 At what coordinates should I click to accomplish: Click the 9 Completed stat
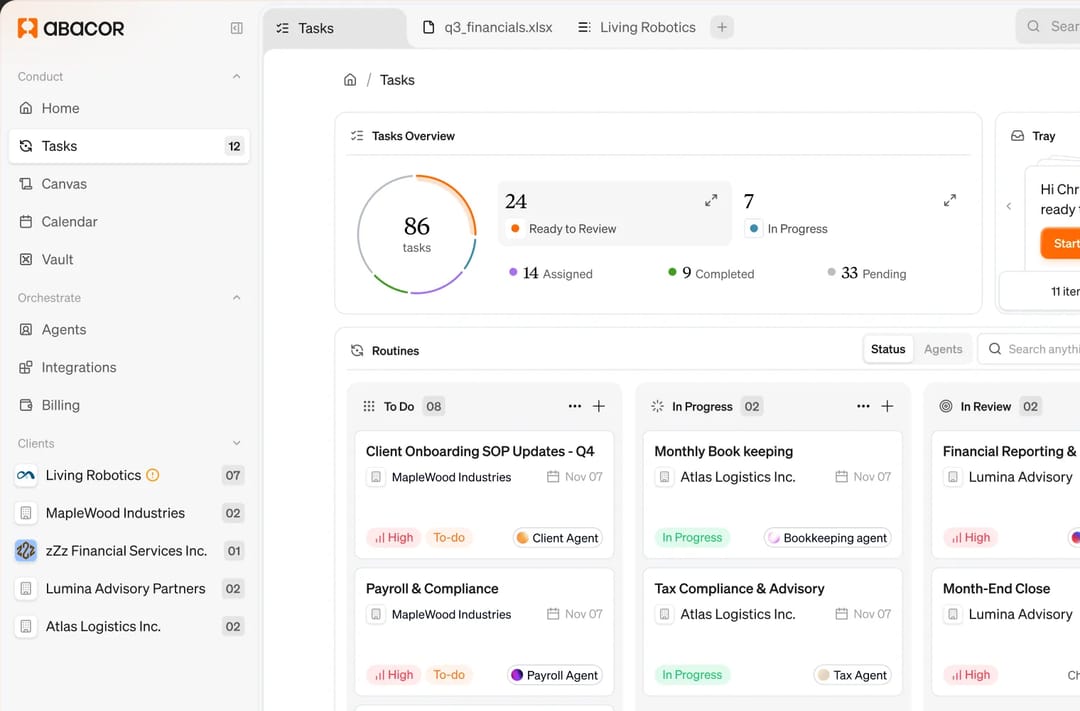711,274
